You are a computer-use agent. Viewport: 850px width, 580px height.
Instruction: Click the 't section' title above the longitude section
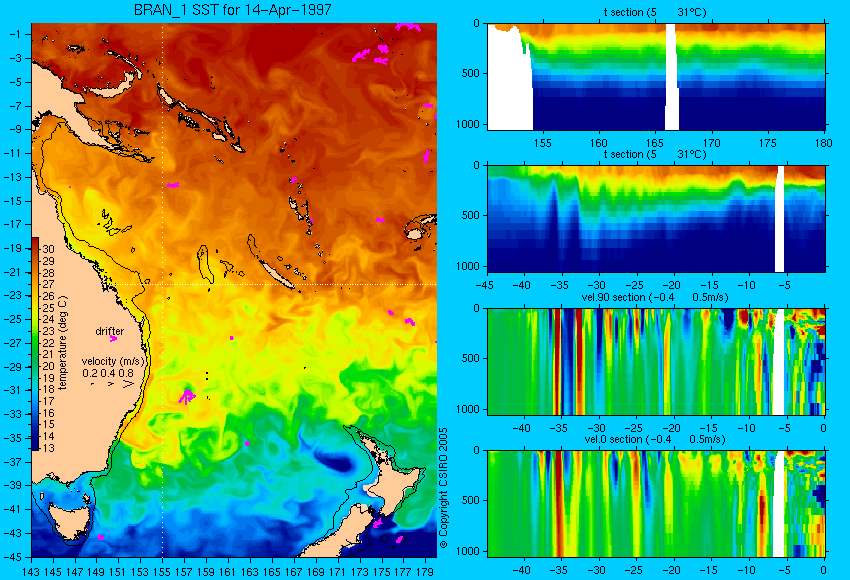655,12
